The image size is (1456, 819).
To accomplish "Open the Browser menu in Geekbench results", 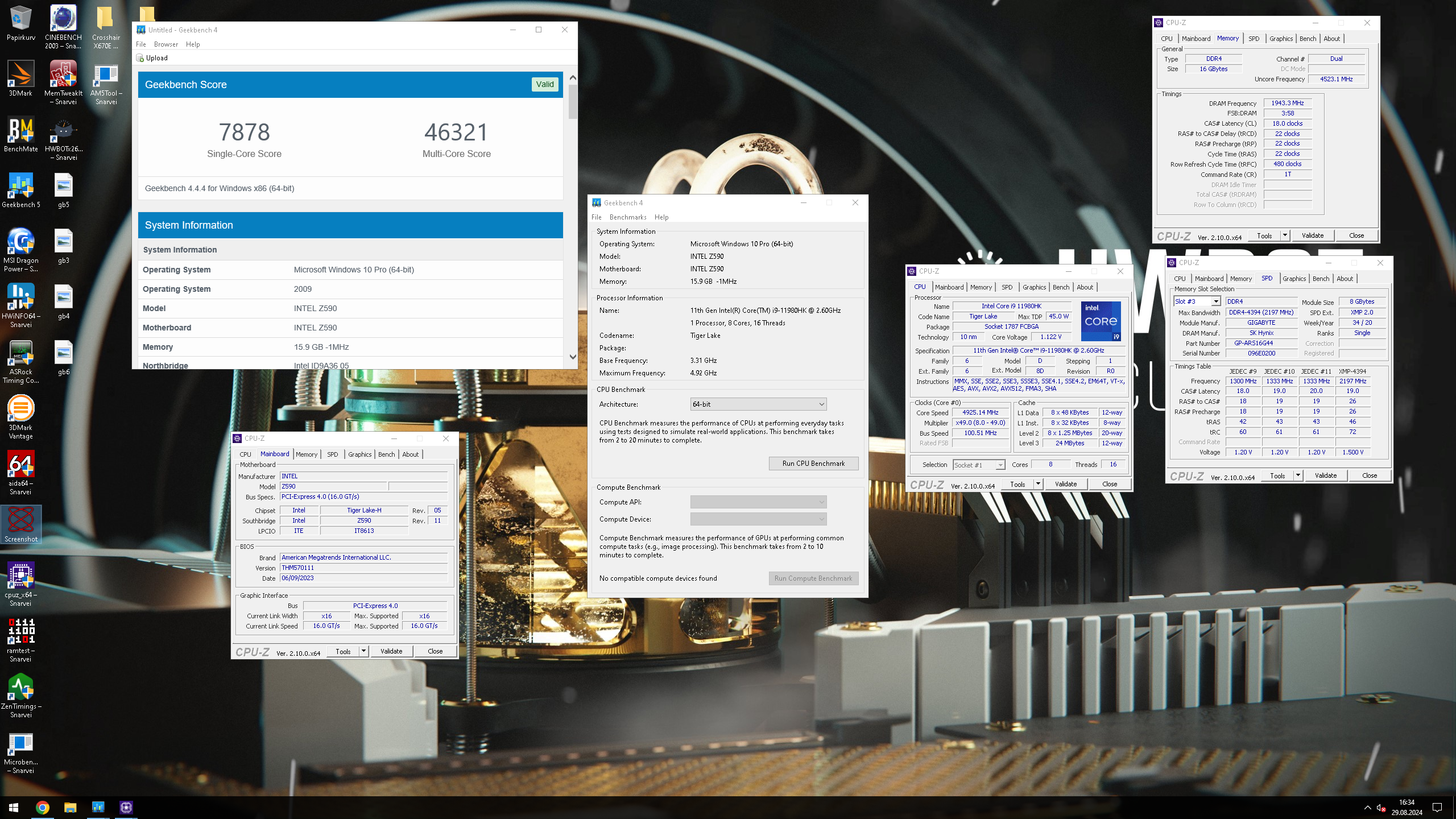I will 166,44.
